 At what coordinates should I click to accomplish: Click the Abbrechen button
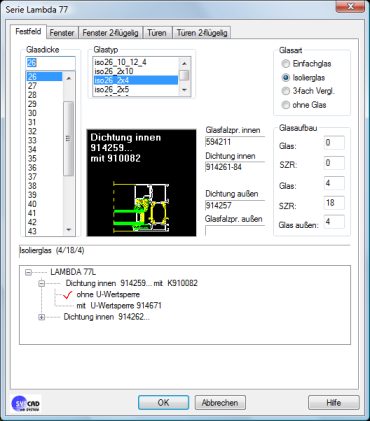tap(220, 403)
